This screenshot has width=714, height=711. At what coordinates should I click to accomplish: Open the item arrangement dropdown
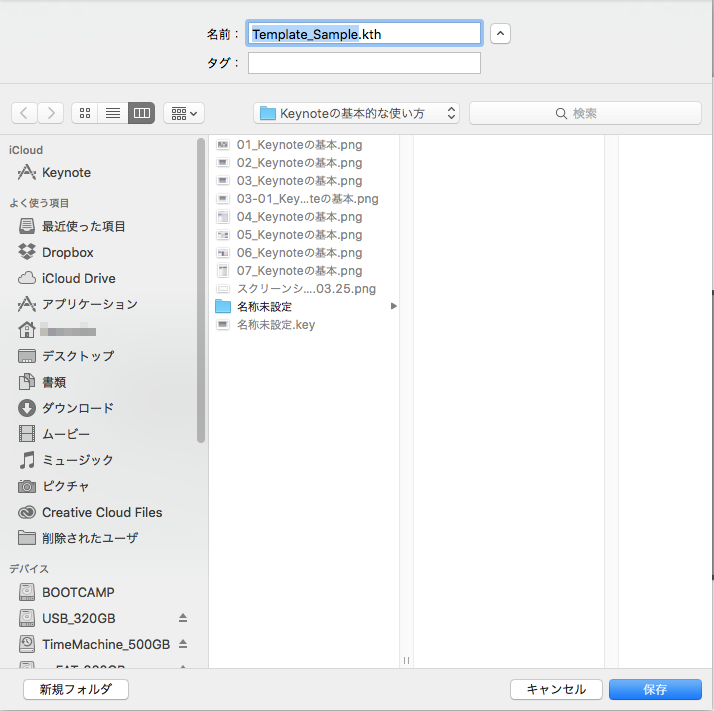pyautogui.click(x=184, y=113)
